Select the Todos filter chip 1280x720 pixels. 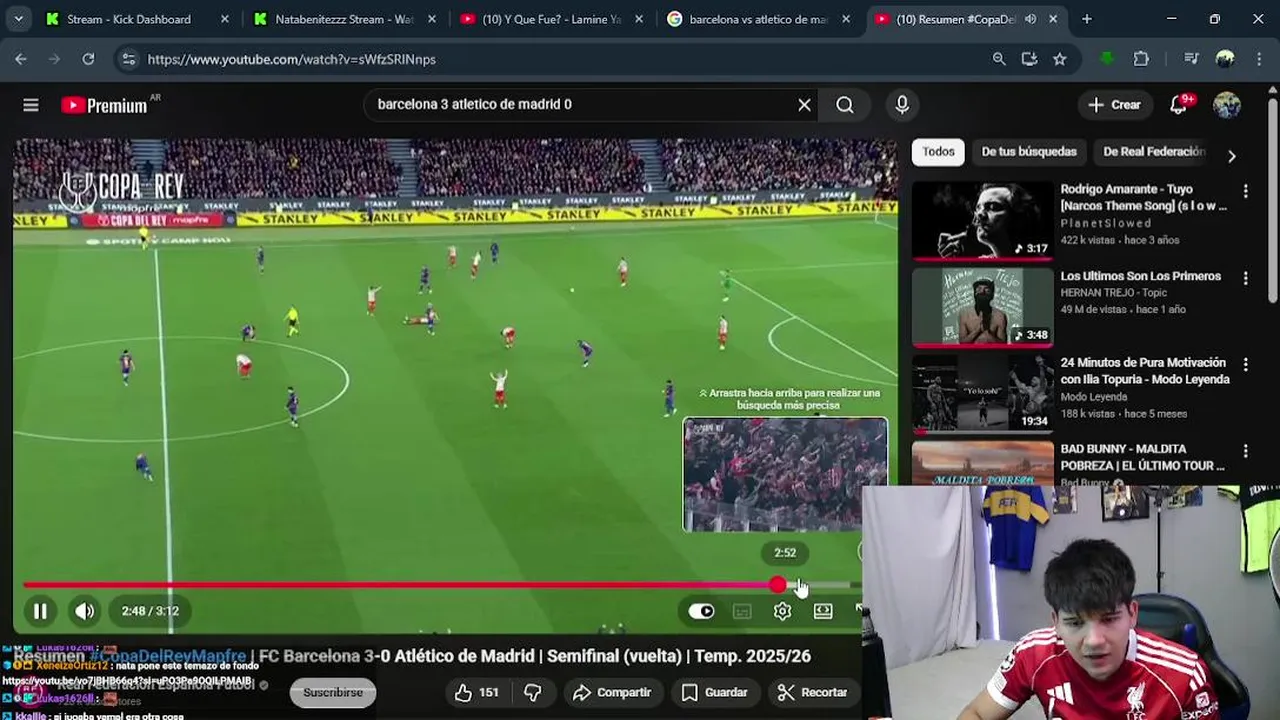point(938,152)
